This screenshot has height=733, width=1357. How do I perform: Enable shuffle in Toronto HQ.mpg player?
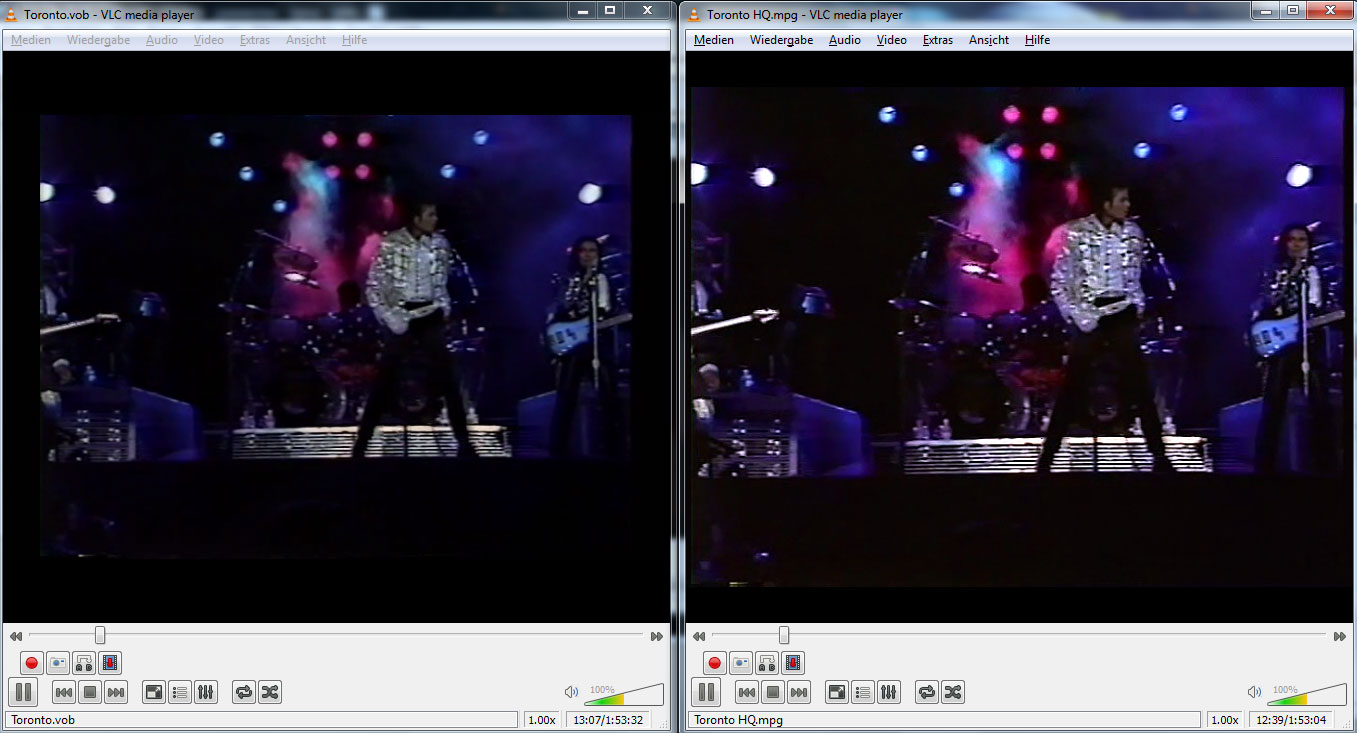coord(953,692)
